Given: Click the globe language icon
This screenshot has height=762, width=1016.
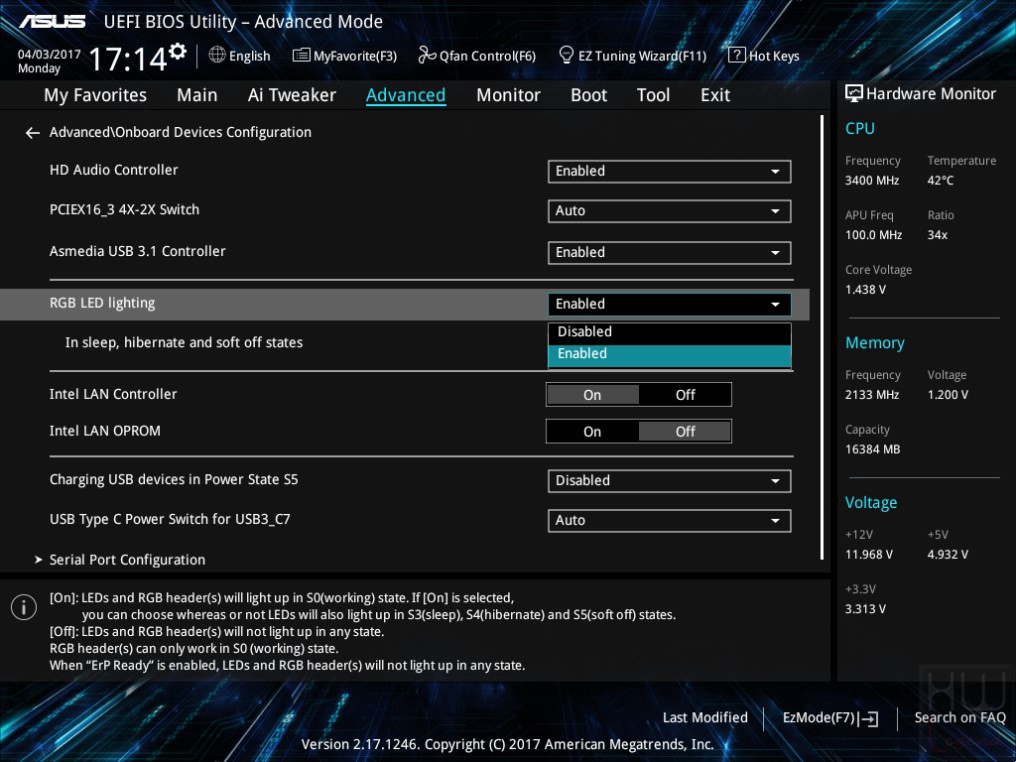Looking at the screenshot, I should (217, 55).
